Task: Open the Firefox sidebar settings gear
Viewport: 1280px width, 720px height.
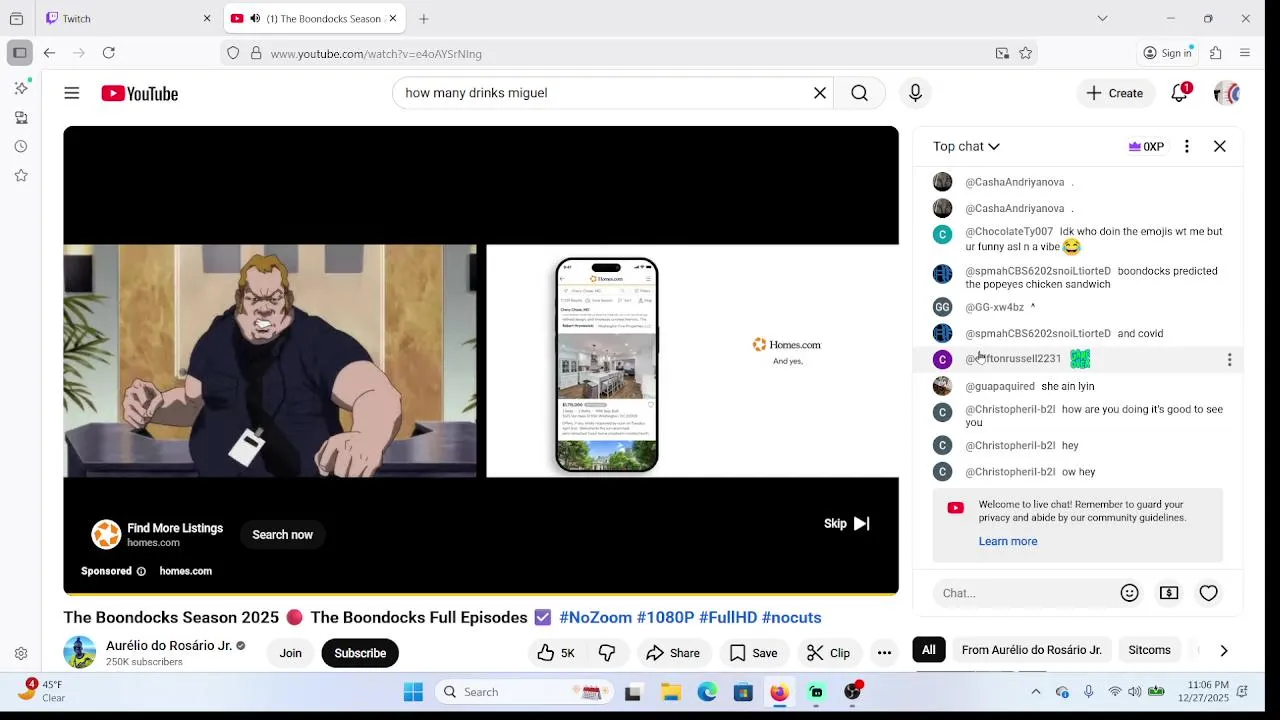Action: [x=21, y=654]
